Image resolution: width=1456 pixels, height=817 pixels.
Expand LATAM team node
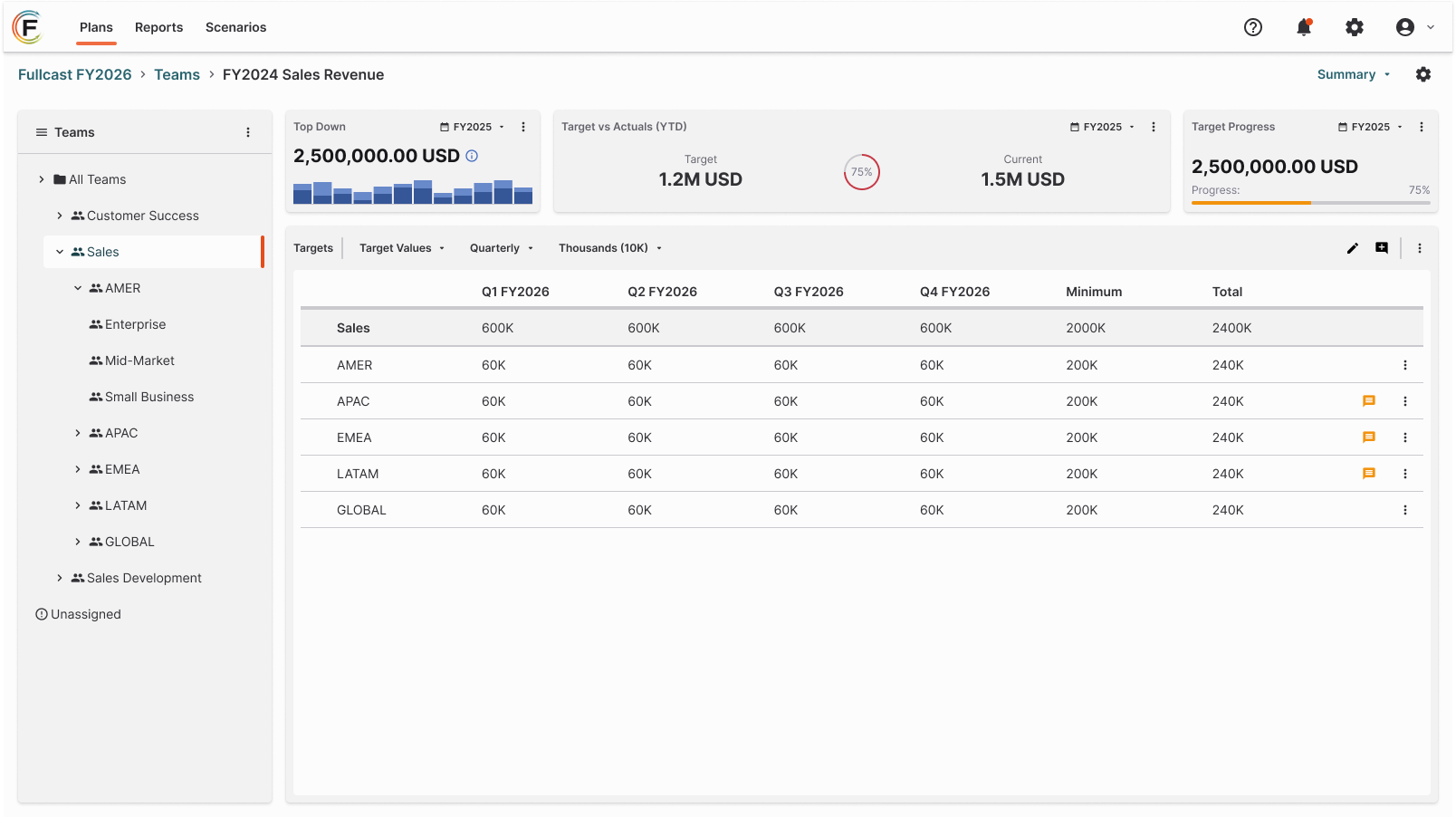point(78,505)
